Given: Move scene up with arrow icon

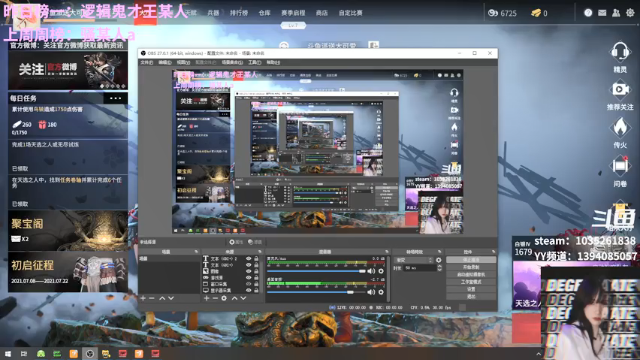Looking at the screenshot, I should tap(162, 298).
